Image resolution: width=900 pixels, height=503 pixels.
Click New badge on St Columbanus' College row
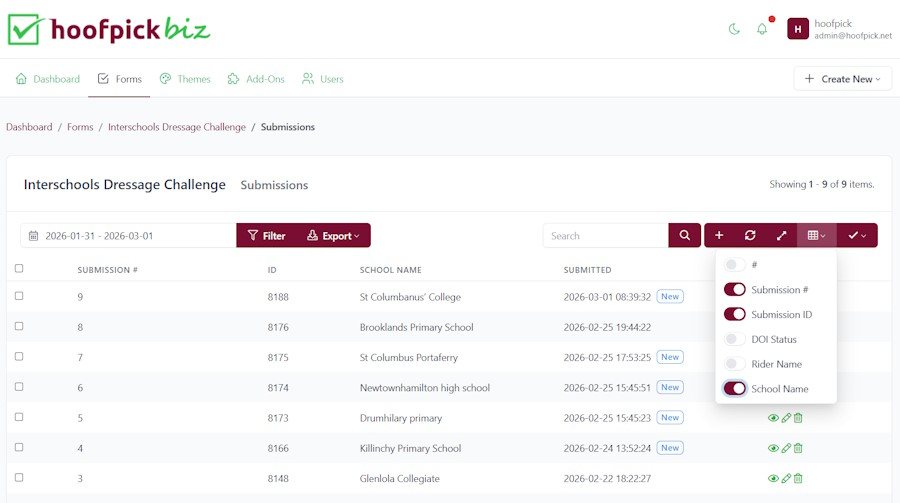click(x=670, y=296)
